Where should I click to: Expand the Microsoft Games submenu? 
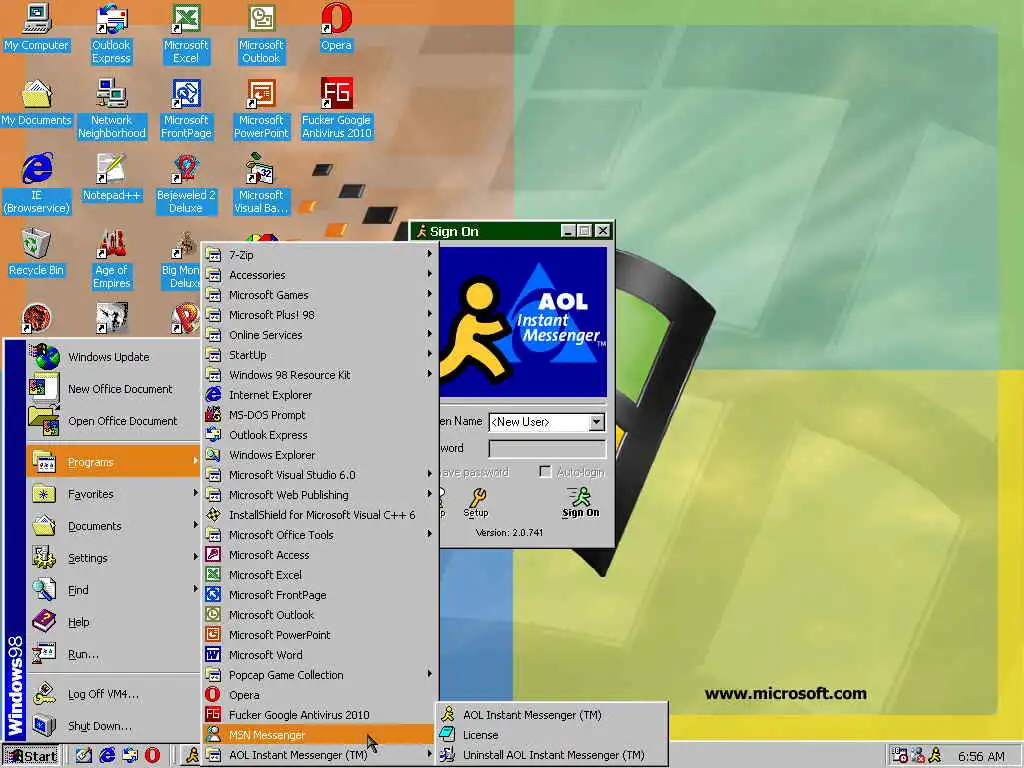[x=319, y=295]
